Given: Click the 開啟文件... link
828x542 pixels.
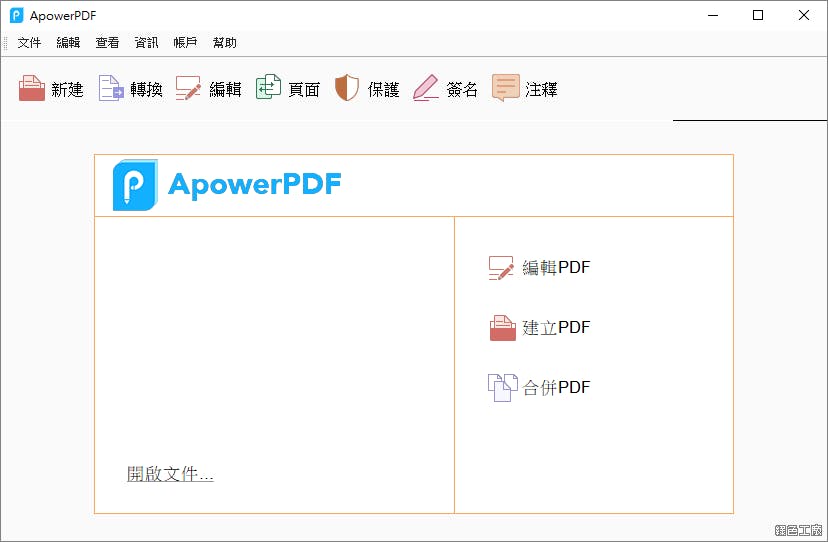Looking at the screenshot, I should point(170,474).
